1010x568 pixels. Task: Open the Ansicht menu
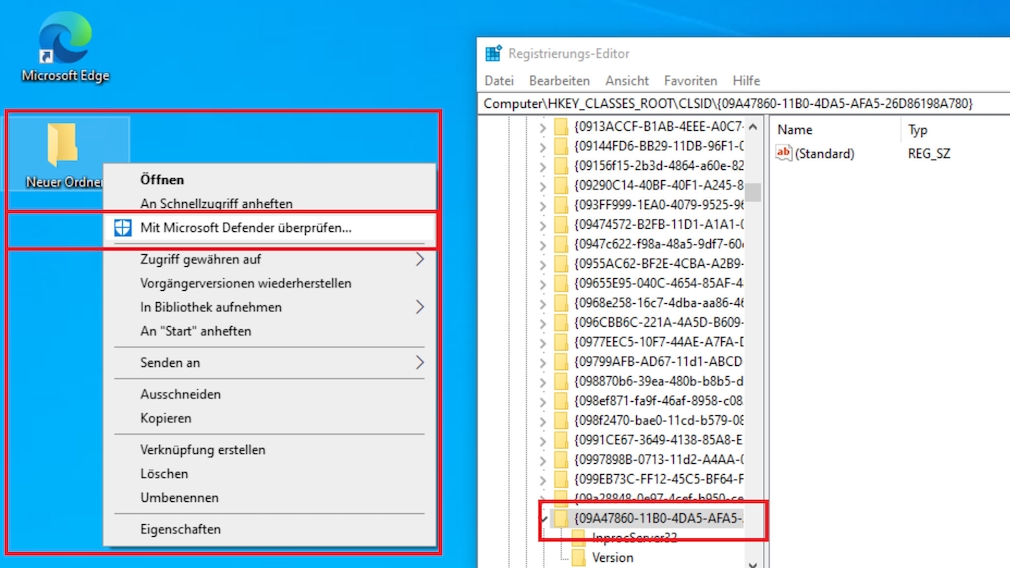coord(627,80)
